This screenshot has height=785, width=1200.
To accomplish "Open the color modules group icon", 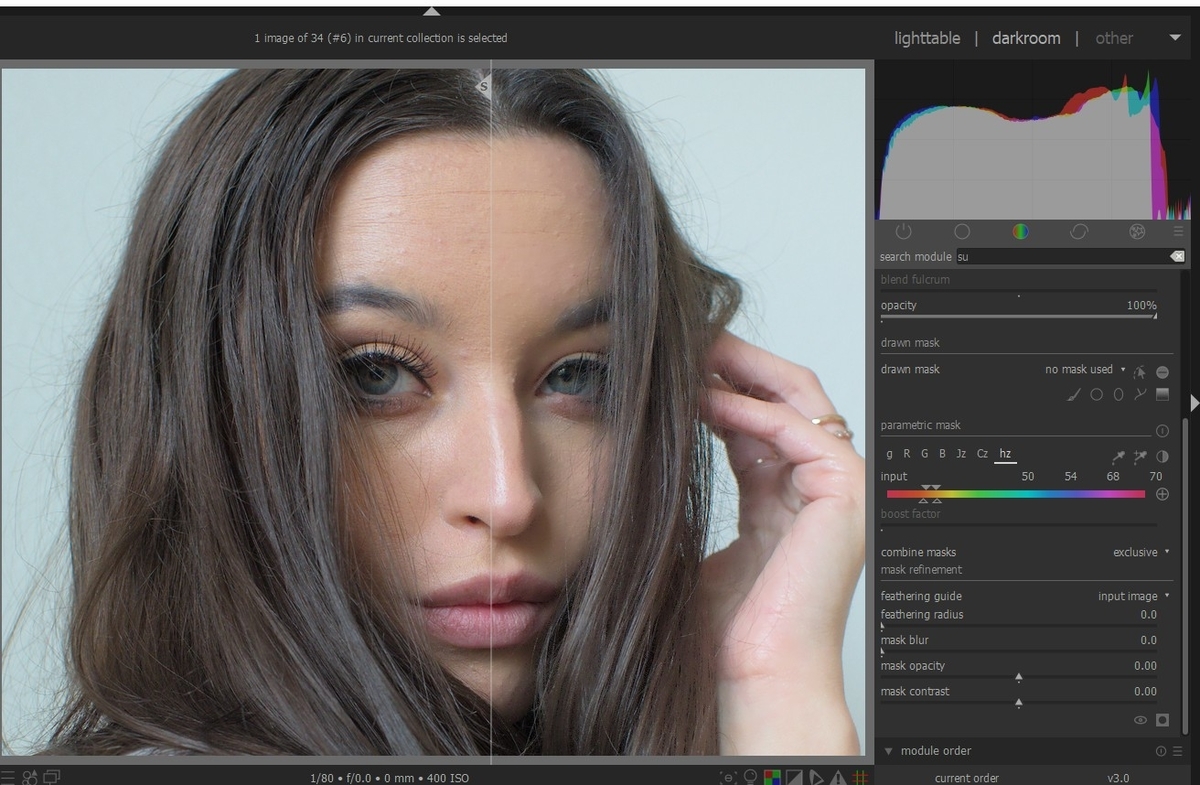I will 1020,232.
